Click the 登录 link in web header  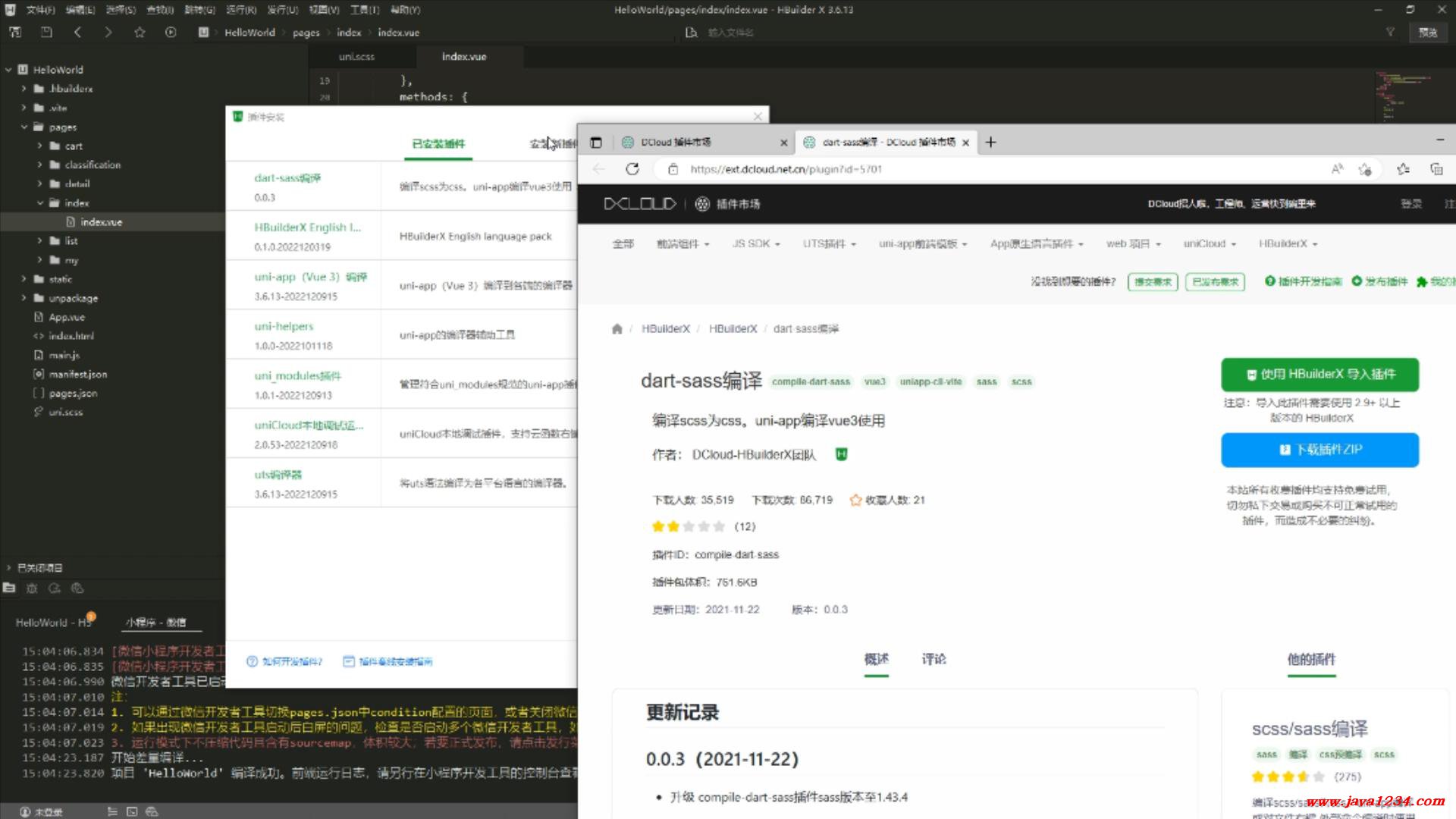tap(1411, 203)
